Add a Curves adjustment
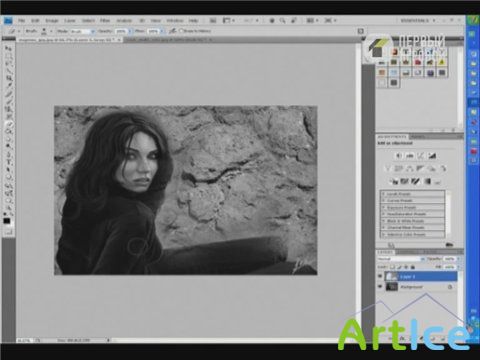This screenshot has width=480, height=360. click(x=421, y=156)
